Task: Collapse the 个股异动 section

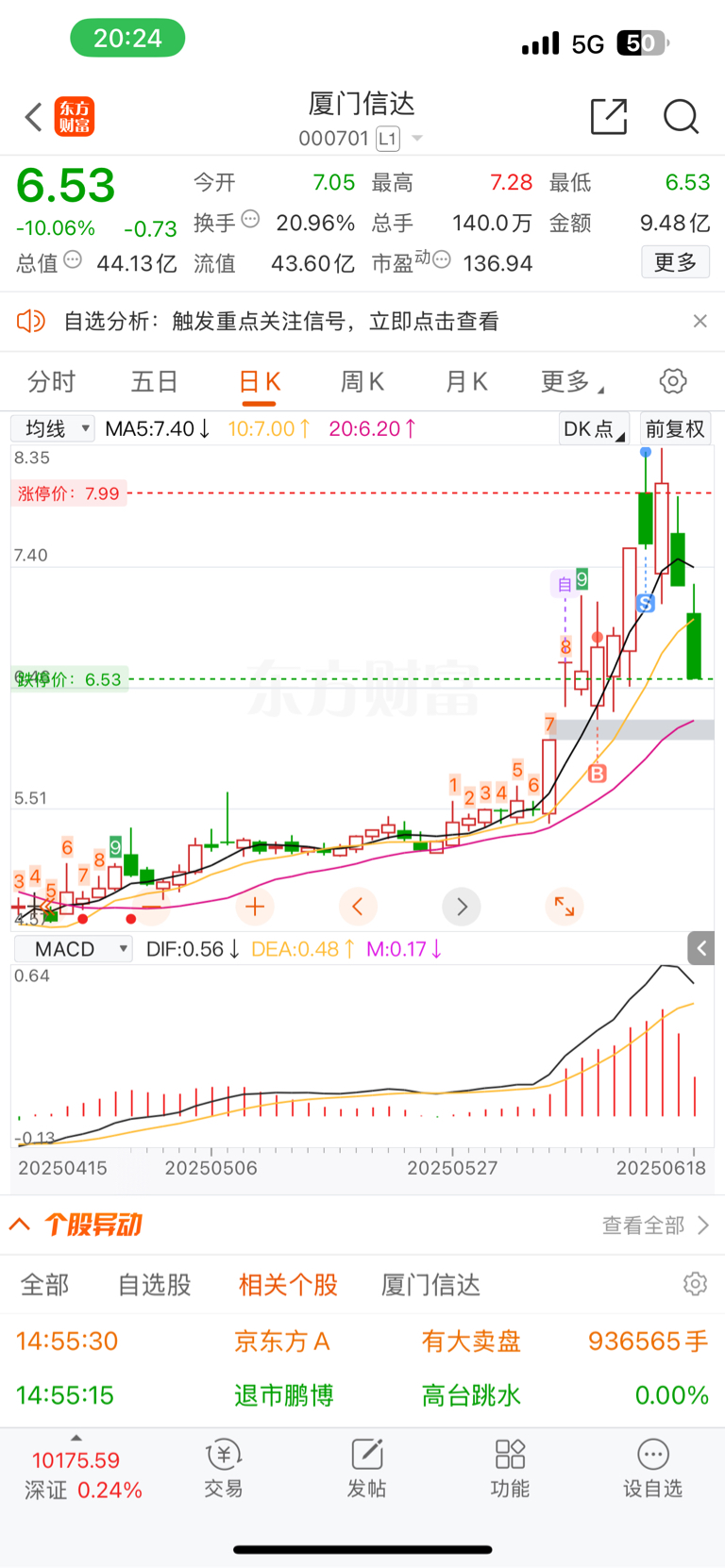Action: pos(19,1225)
